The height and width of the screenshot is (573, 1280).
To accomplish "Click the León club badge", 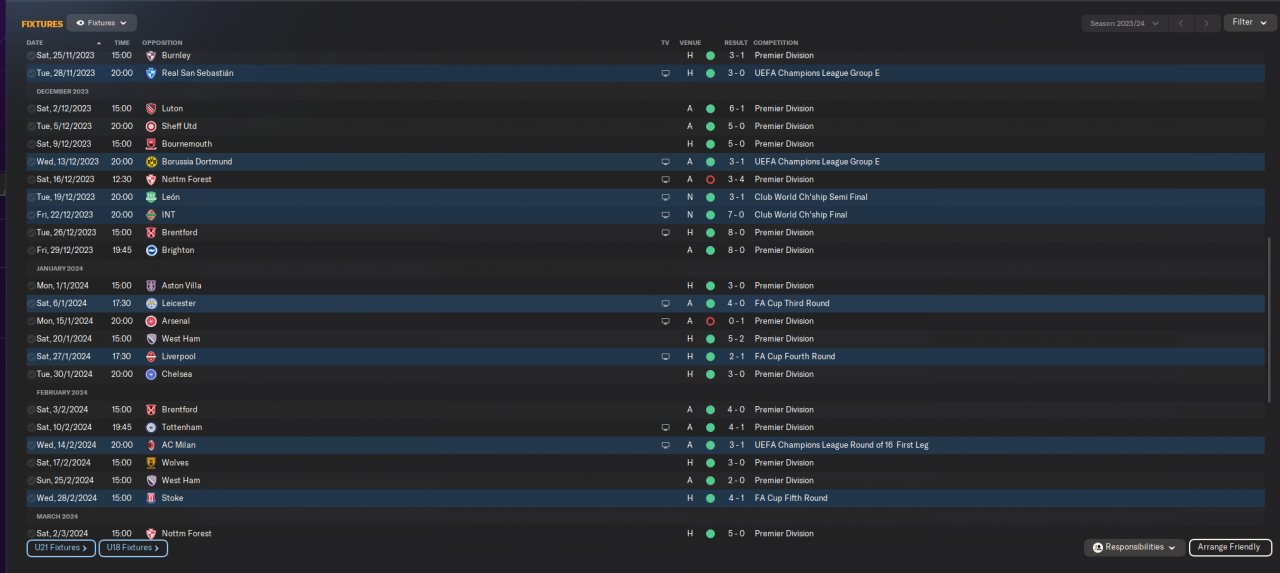I will (151, 197).
